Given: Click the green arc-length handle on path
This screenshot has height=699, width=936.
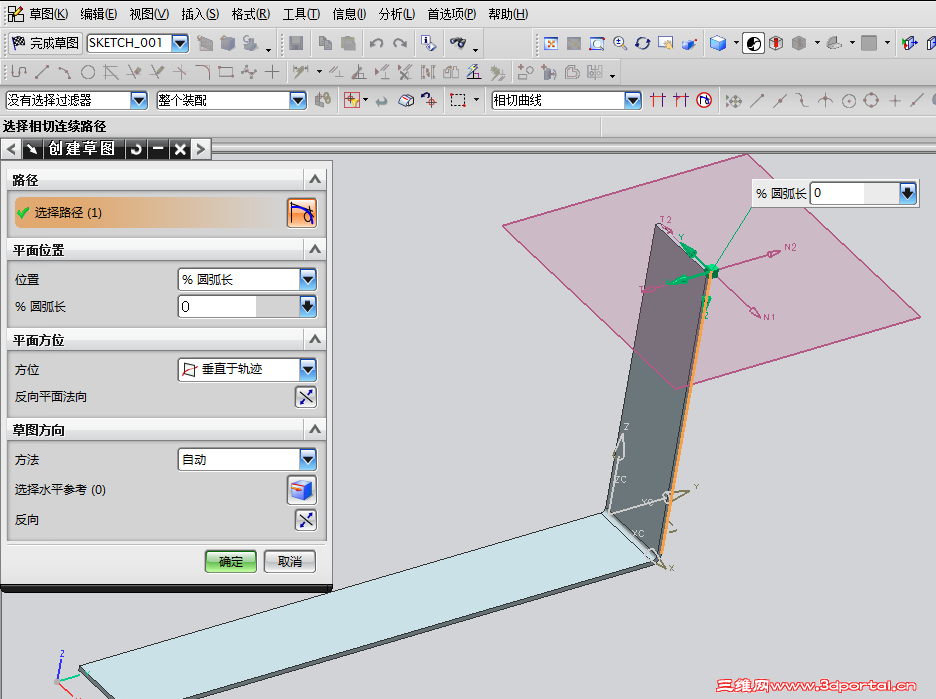Looking at the screenshot, I should tap(712, 272).
